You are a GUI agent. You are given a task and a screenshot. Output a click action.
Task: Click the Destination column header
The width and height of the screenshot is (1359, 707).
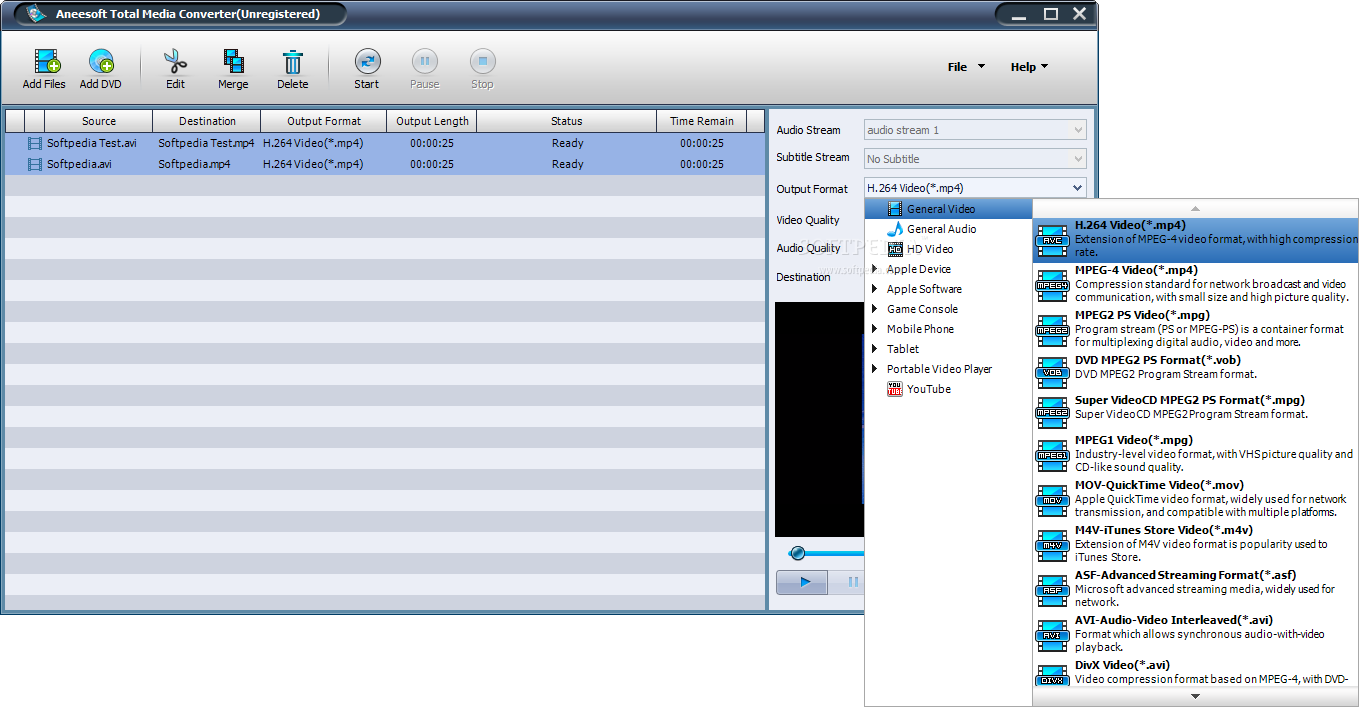[207, 121]
